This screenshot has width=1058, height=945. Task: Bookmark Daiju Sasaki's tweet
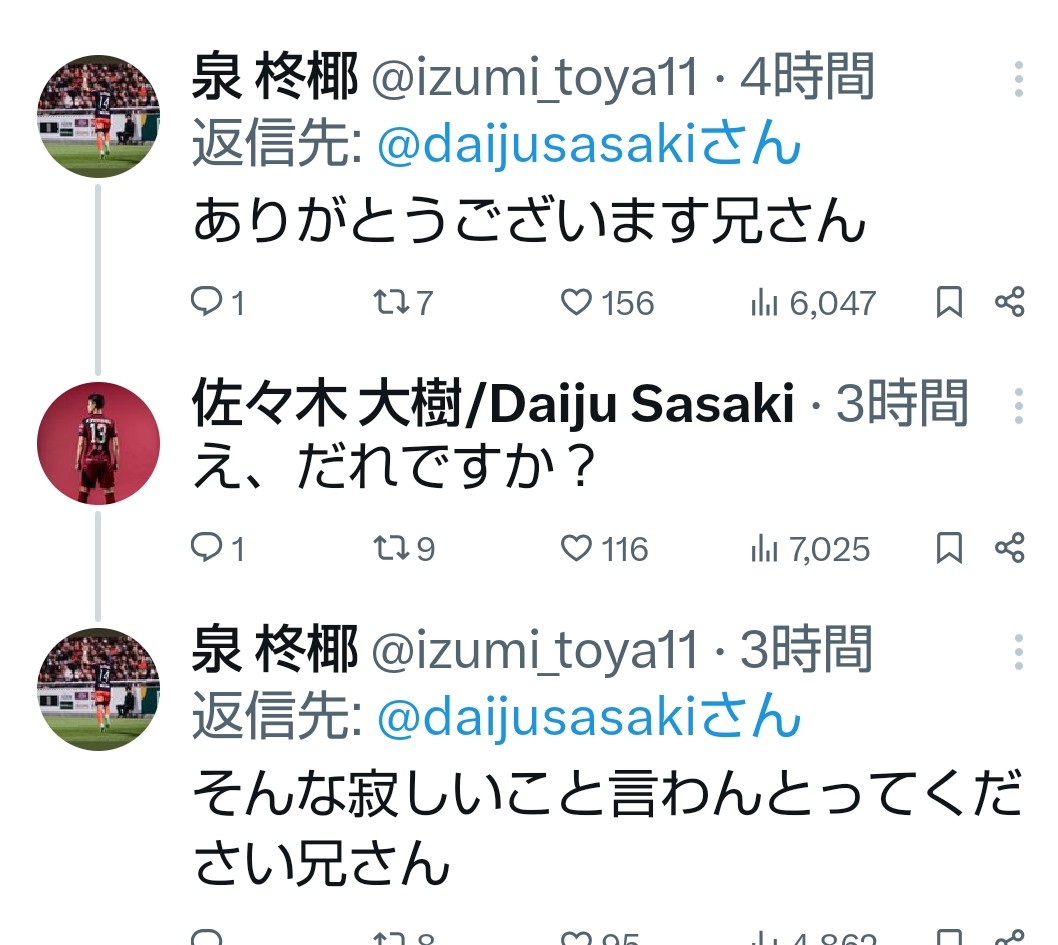[x=948, y=548]
